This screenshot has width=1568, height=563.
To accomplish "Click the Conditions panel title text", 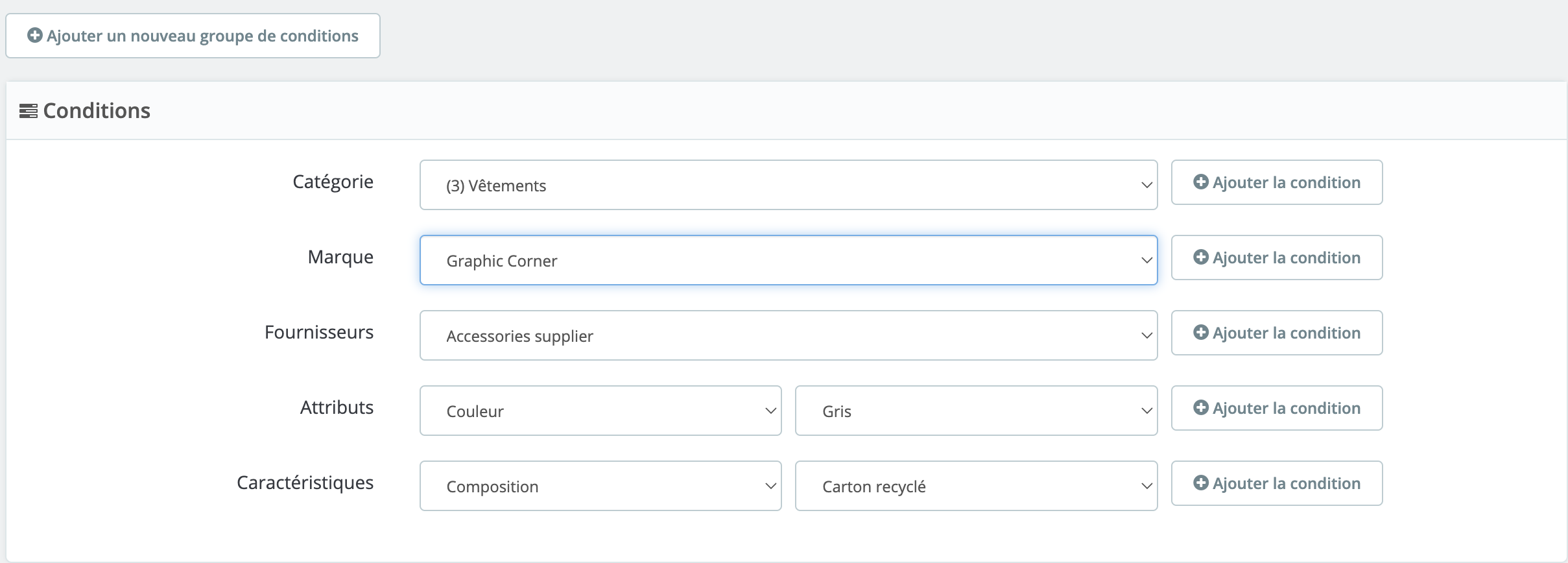I will [x=97, y=111].
